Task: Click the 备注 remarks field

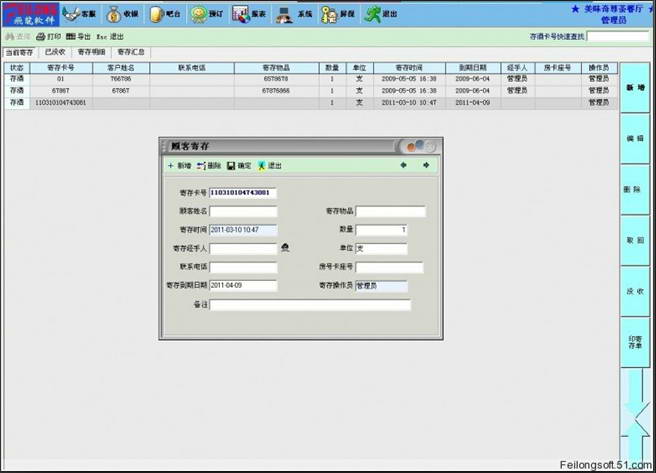Action: pos(310,305)
